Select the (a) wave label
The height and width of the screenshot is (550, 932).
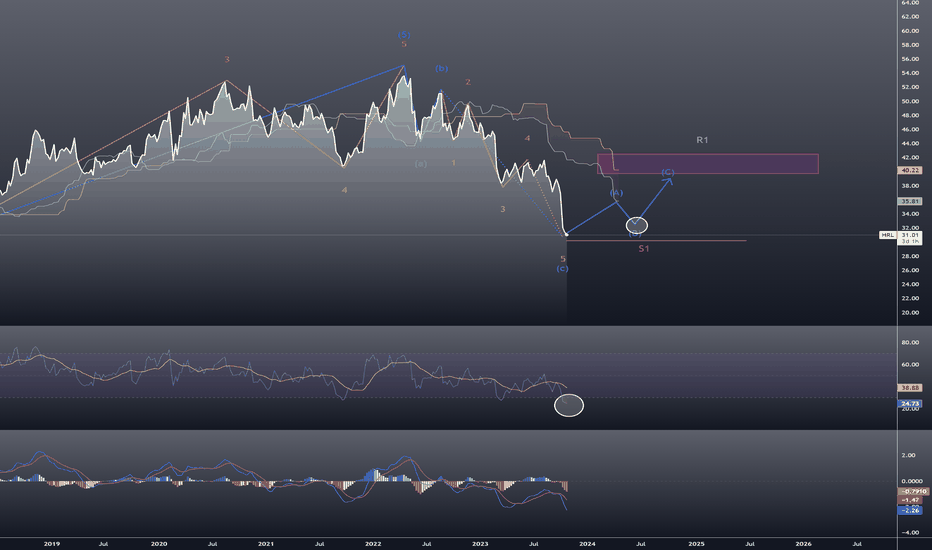(x=421, y=164)
